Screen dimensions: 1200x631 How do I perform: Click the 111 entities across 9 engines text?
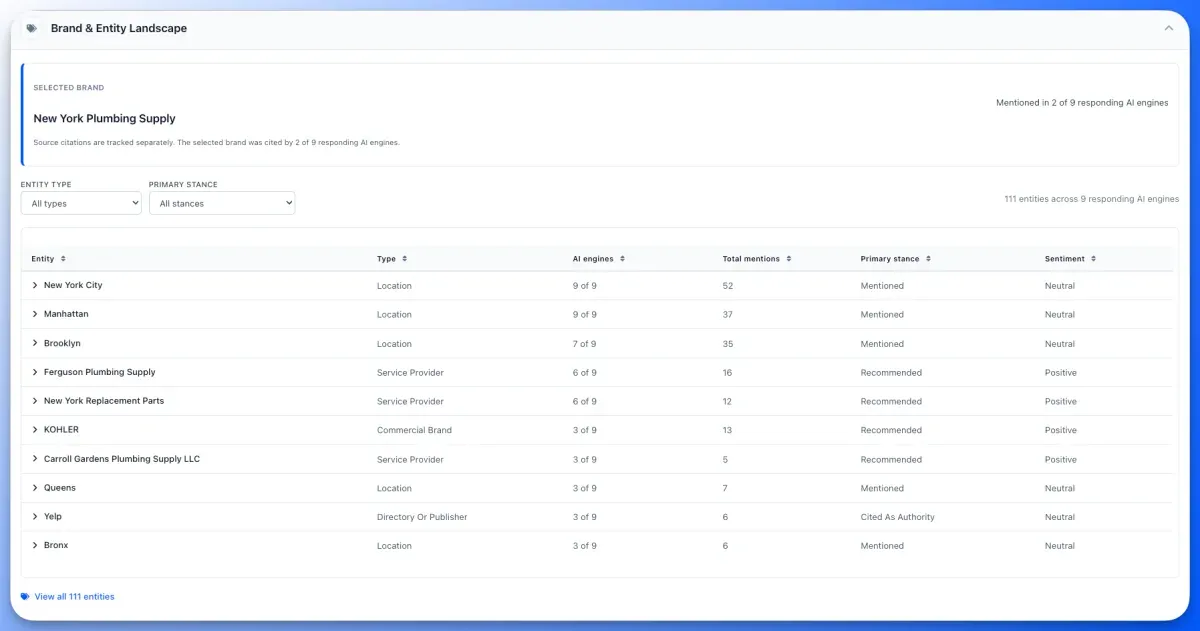[1092, 199]
